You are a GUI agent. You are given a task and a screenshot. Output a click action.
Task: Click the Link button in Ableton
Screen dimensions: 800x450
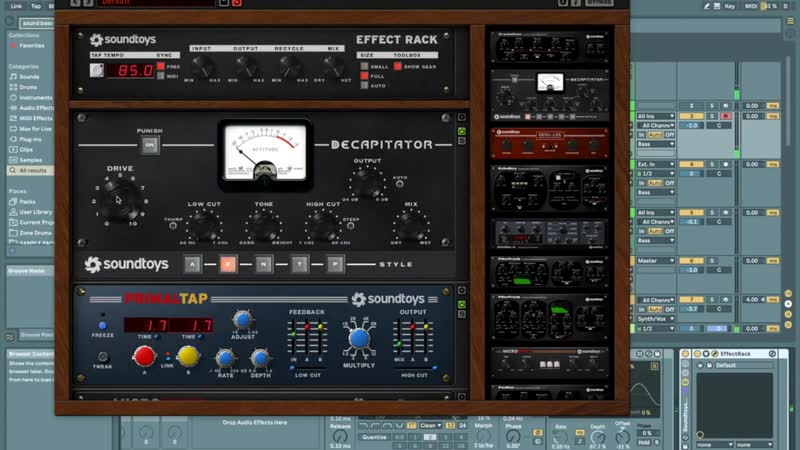click(x=16, y=6)
